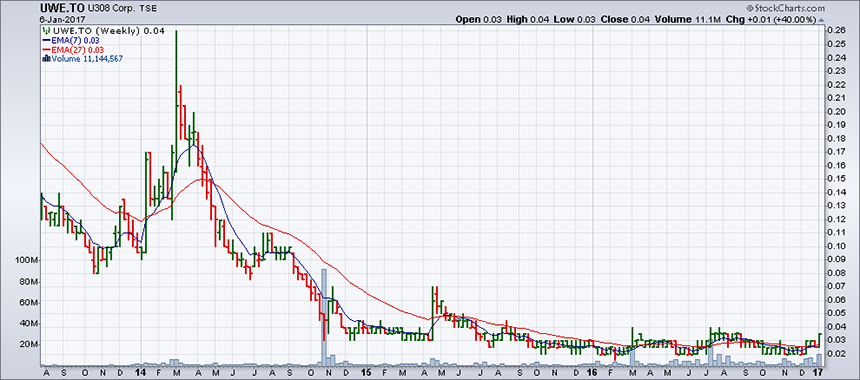Click the up triangle after the Chg value

click(x=821, y=20)
